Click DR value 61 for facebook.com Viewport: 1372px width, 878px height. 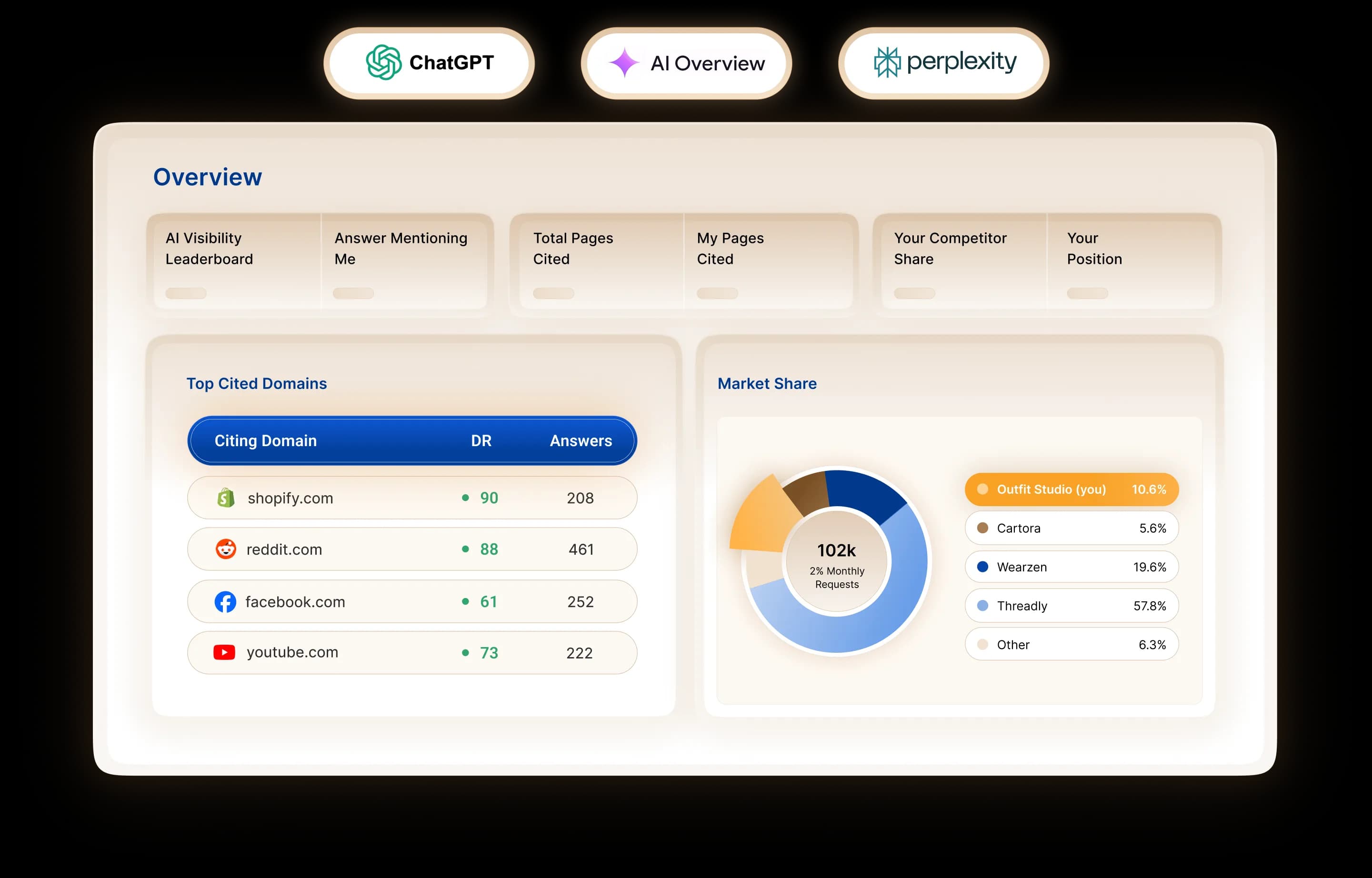489,601
